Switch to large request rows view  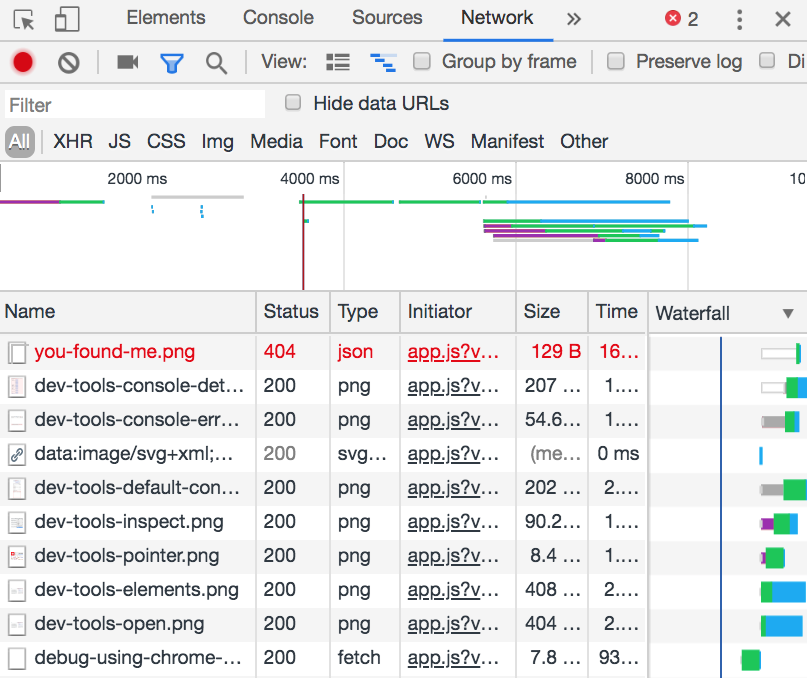pos(338,62)
